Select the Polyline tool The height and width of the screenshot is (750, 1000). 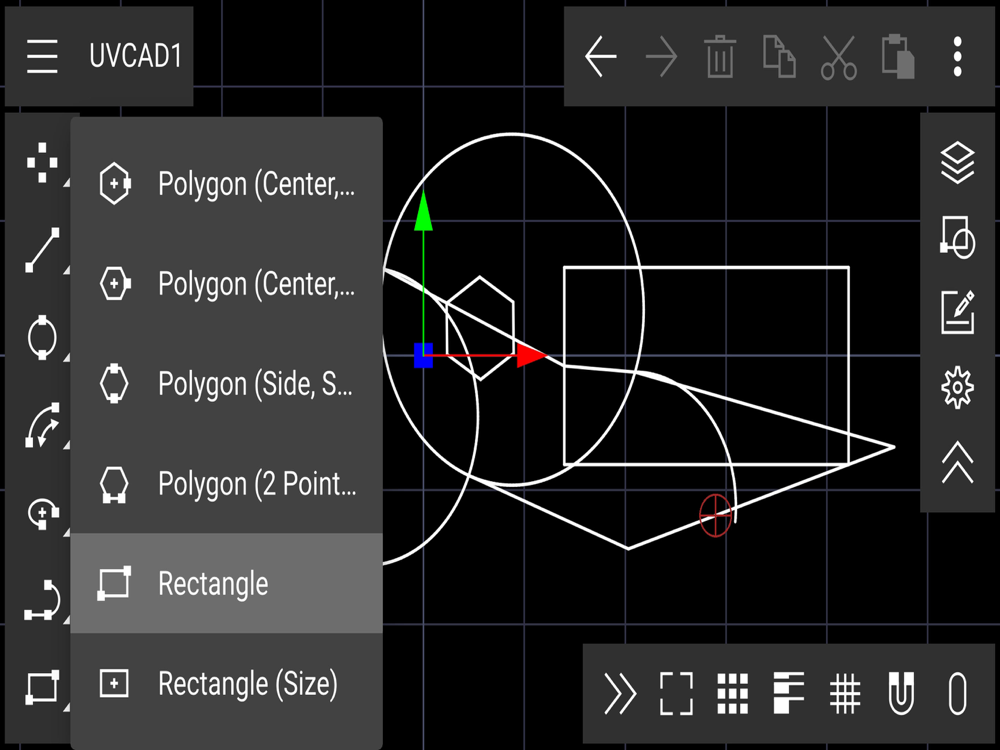tap(42, 599)
